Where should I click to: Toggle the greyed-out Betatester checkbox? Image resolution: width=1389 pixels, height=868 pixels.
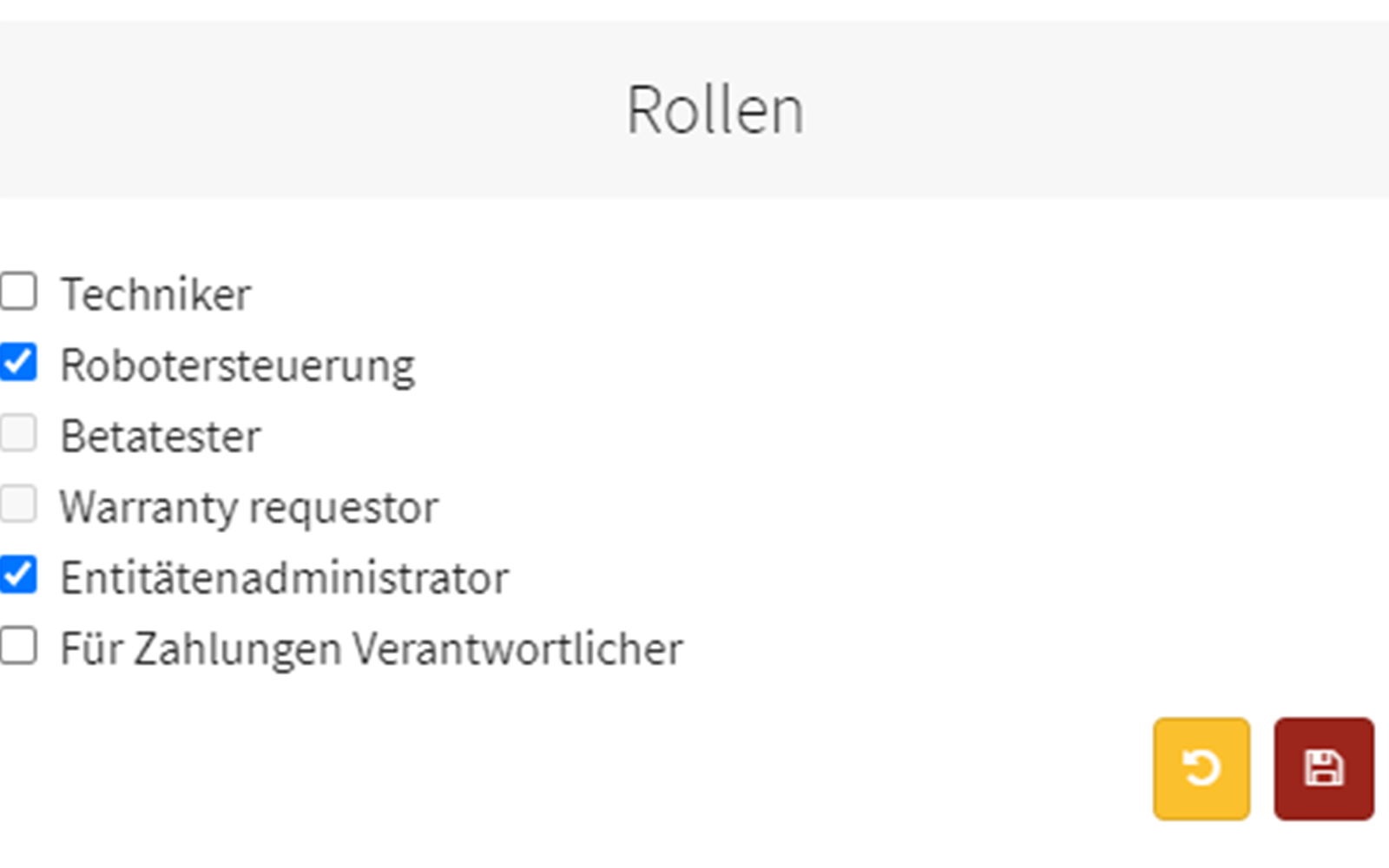(18, 434)
